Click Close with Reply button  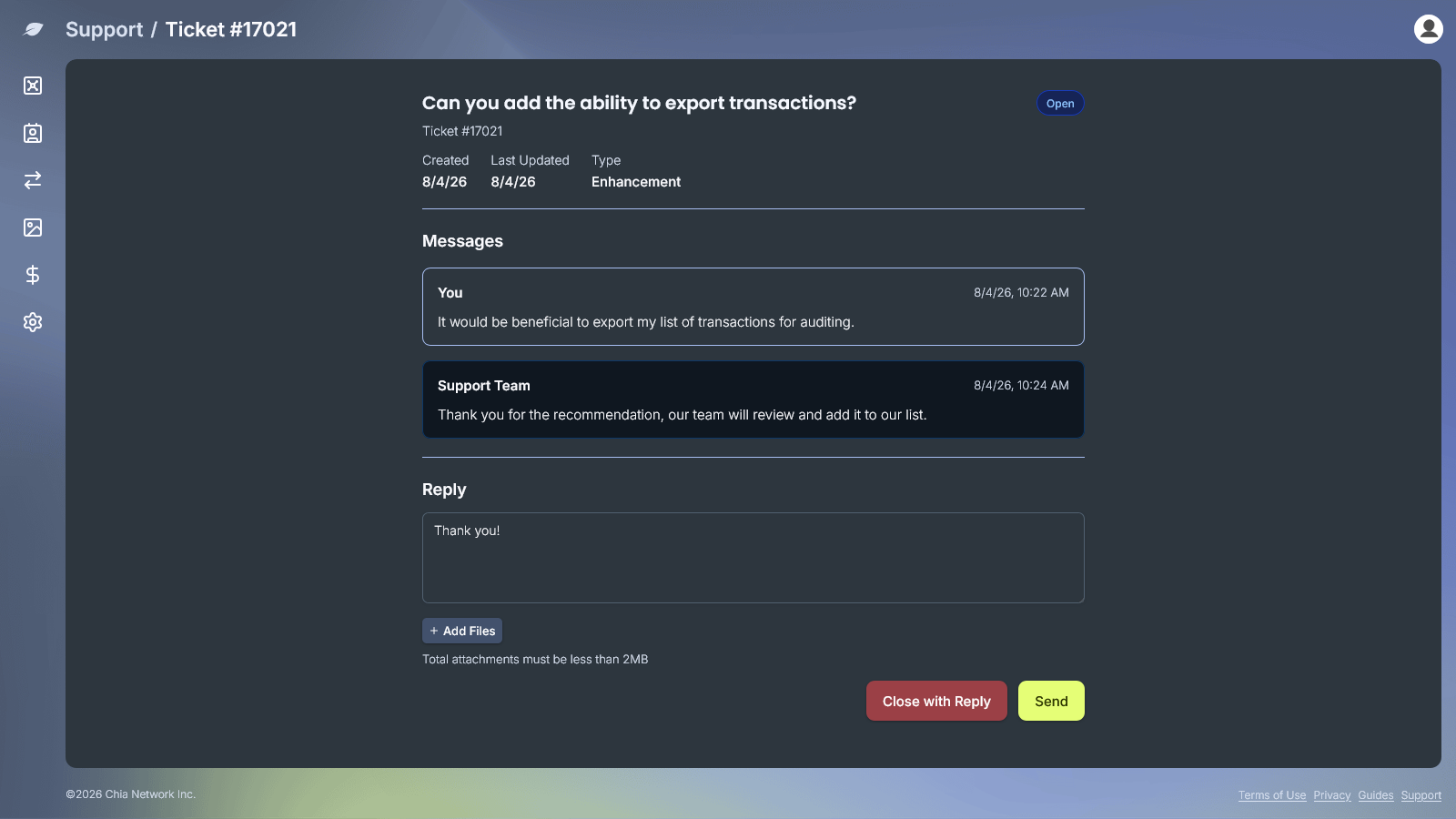(936, 701)
